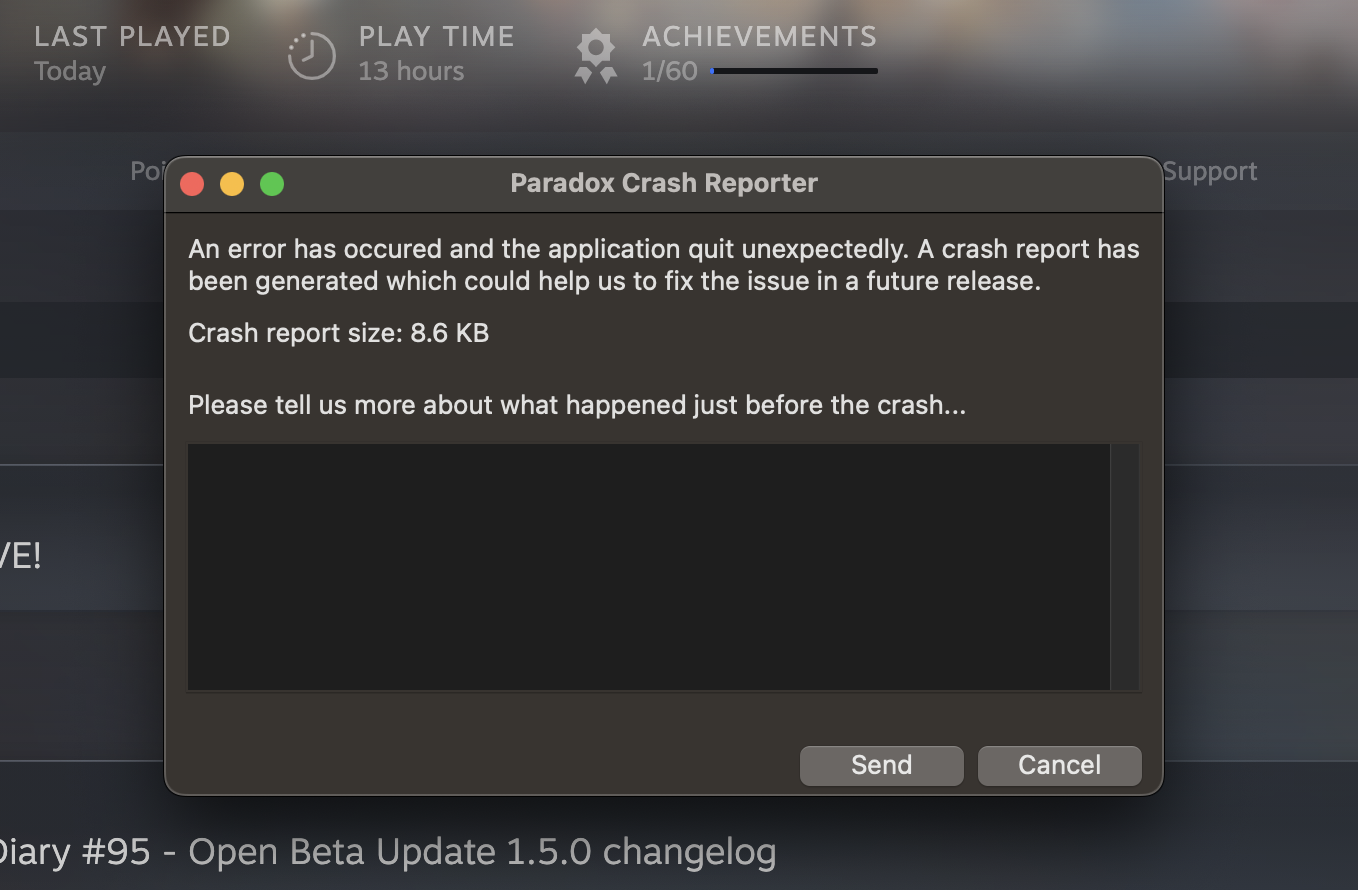Select the partially hidden Points Shop tab
The width and height of the screenshot is (1358, 890).
(147, 172)
